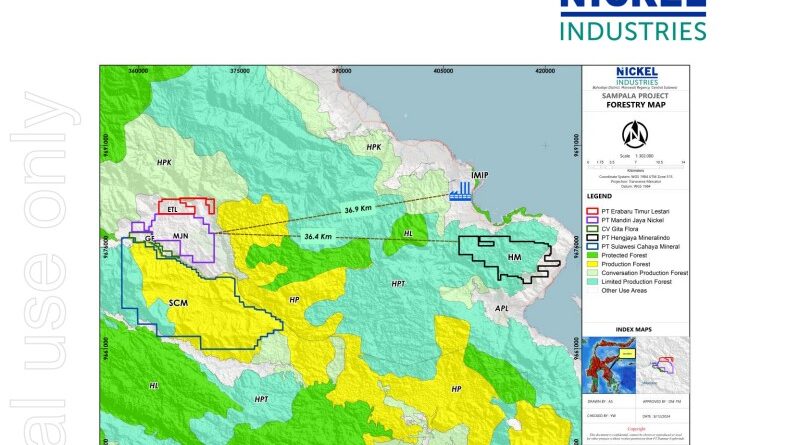The width and height of the screenshot is (791, 445).
Task: Click the yellow Production Forest legend swatch
Action: pos(592,264)
